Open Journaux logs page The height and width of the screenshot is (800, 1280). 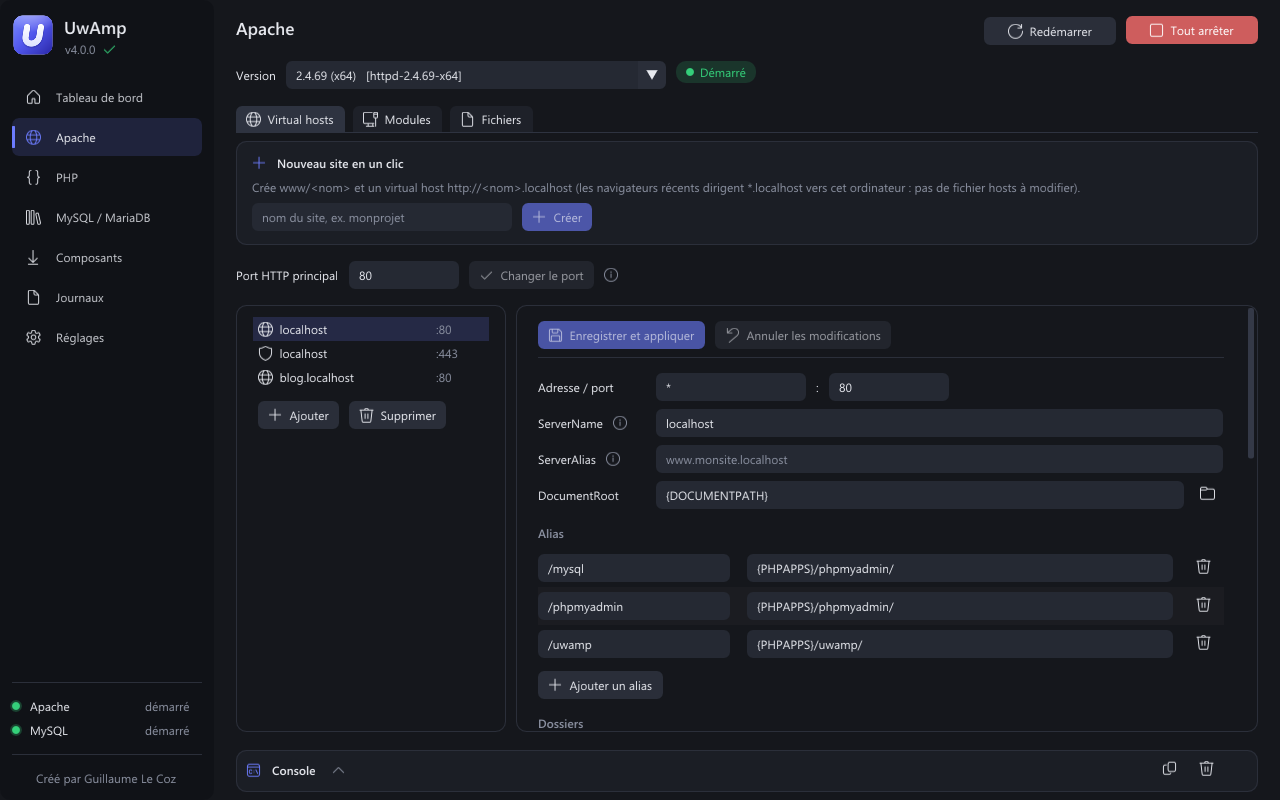(x=107, y=298)
